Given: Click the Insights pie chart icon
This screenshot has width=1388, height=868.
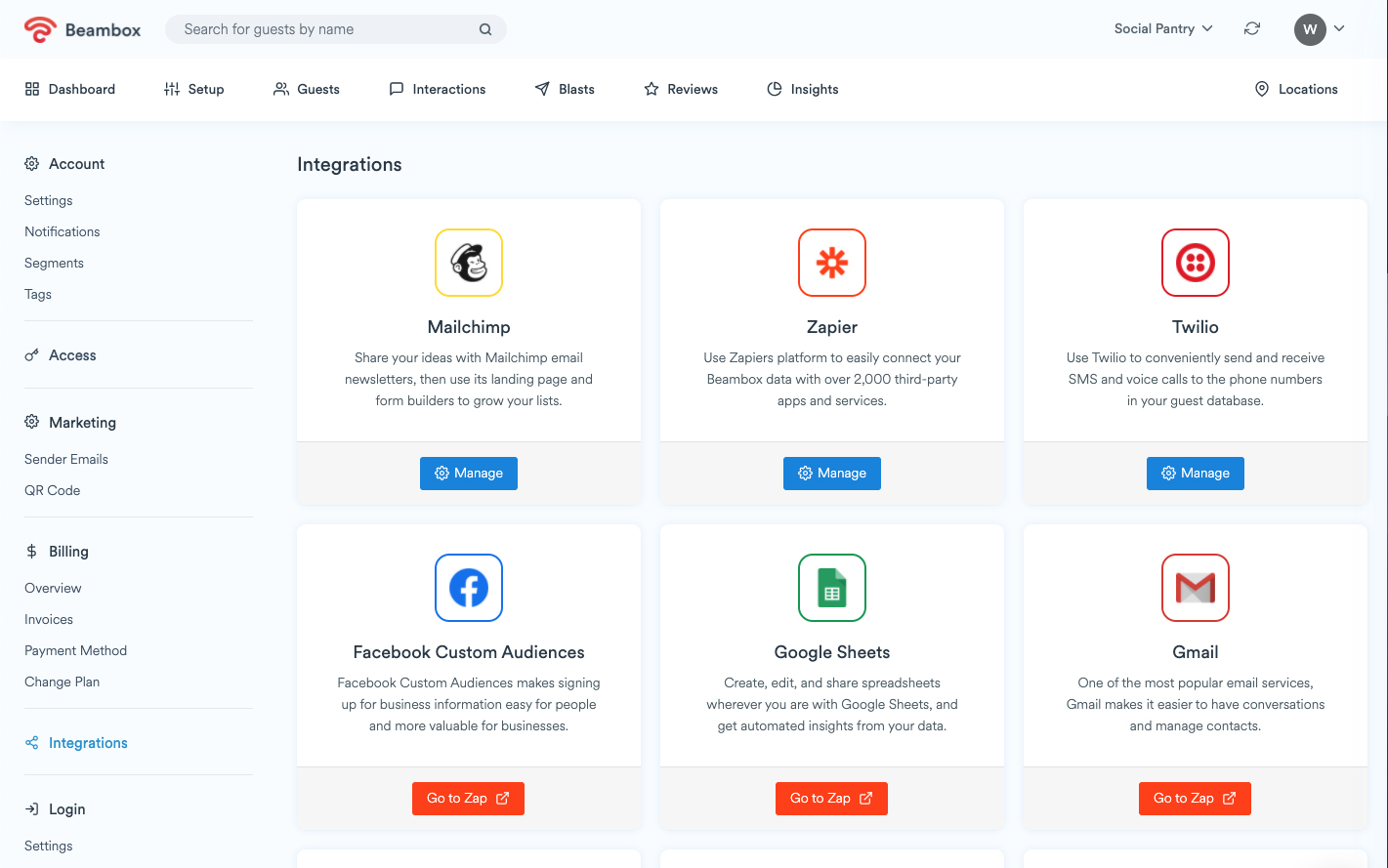Looking at the screenshot, I should [x=775, y=89].
